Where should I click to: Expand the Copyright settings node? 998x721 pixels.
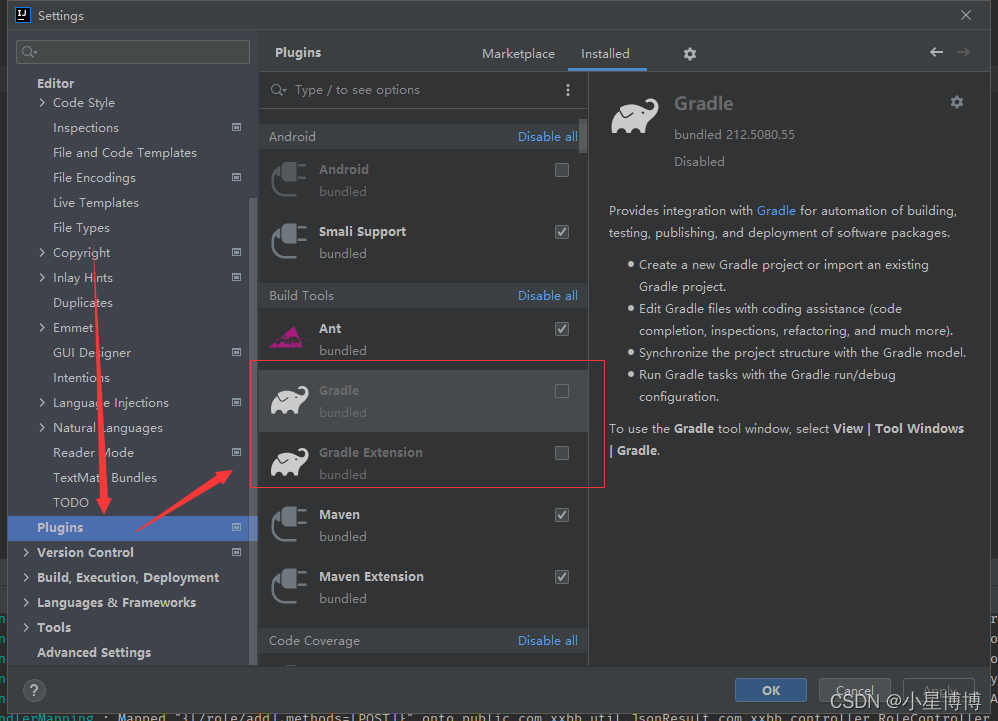coord(42,253)
